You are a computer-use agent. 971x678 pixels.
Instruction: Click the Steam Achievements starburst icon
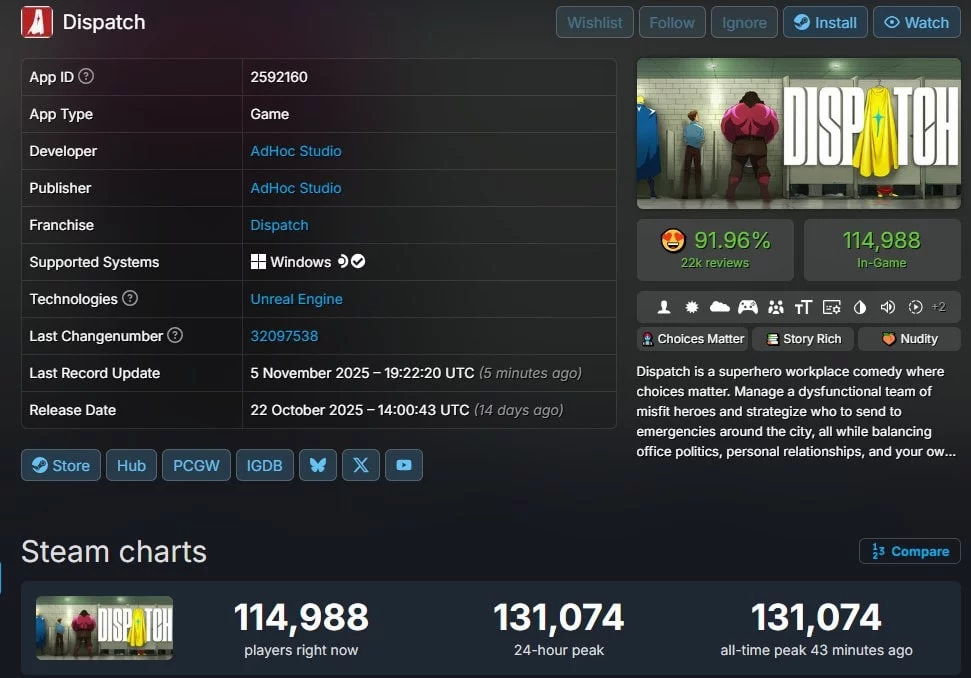pyautogui.click(x=692, y=307)
